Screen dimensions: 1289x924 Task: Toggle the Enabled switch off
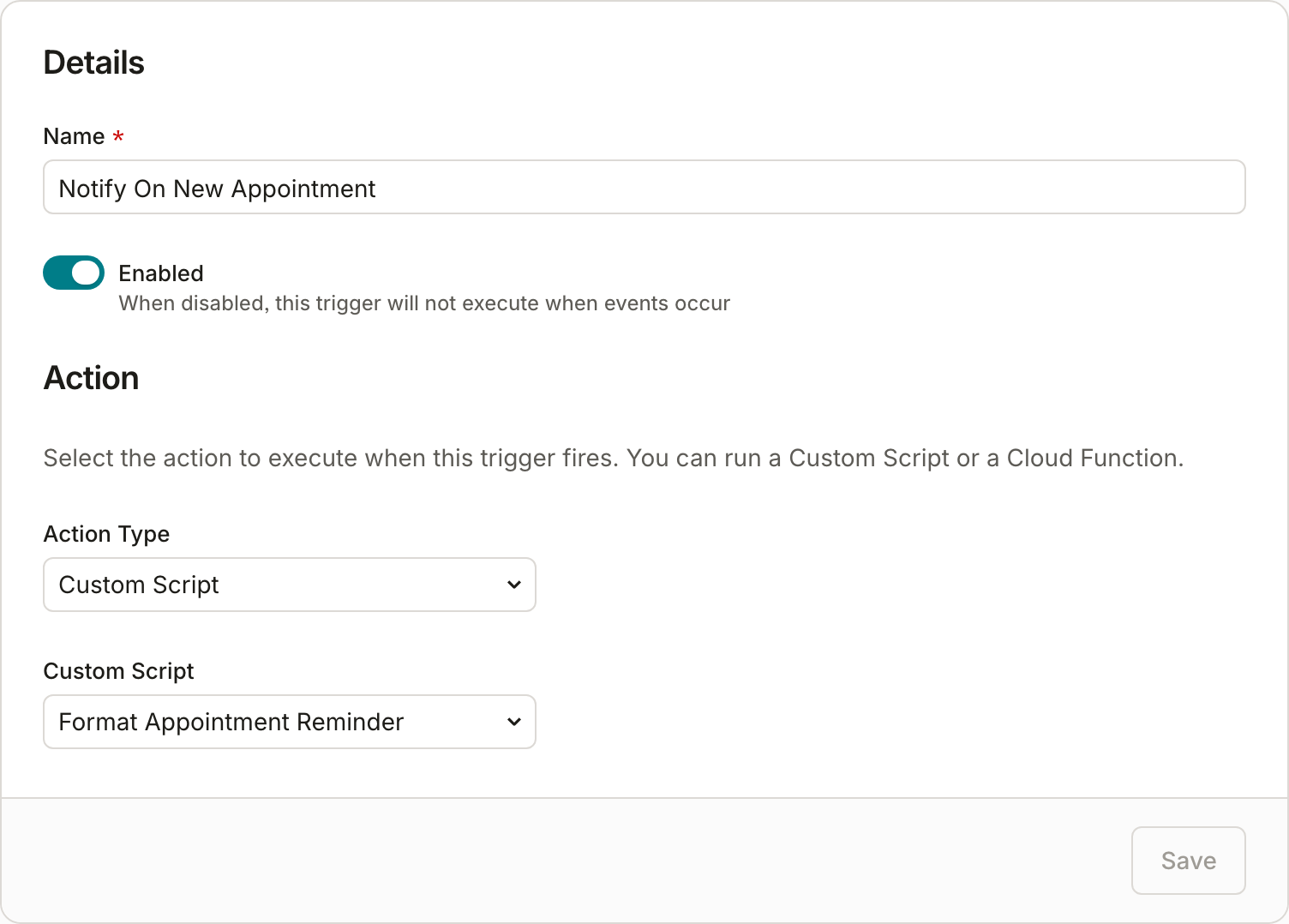tap(74, 273)
